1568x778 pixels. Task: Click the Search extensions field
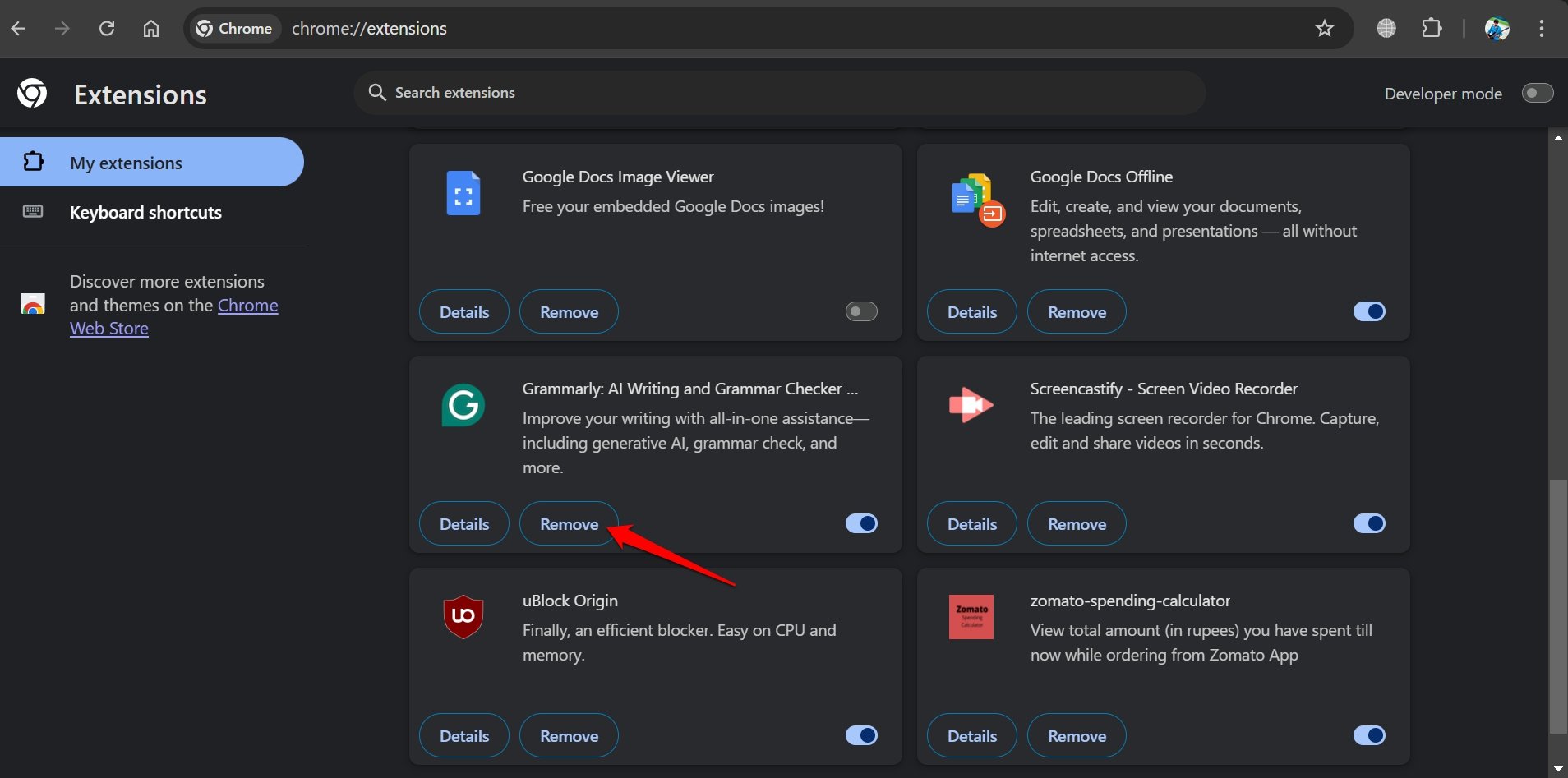coord(780,92)
